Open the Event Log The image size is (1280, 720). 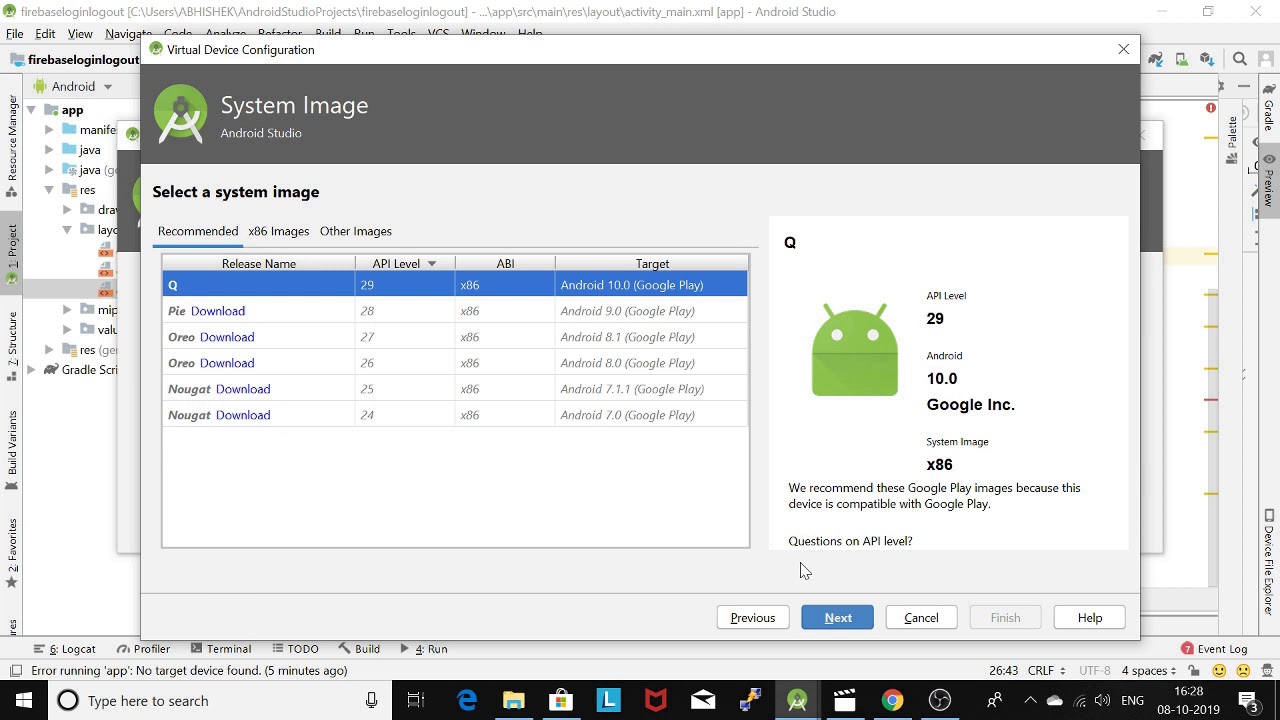point(1214,649)
